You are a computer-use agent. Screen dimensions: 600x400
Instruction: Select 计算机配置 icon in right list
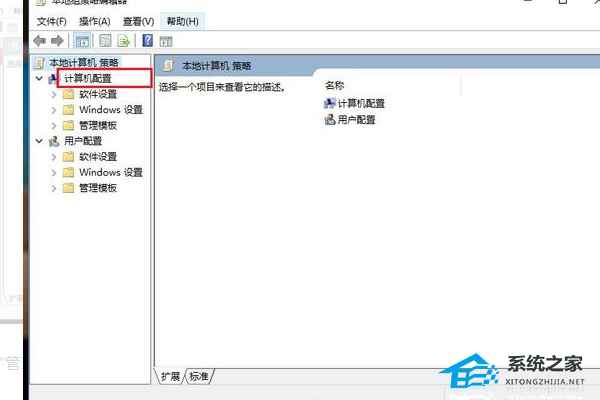click(329, 103)
